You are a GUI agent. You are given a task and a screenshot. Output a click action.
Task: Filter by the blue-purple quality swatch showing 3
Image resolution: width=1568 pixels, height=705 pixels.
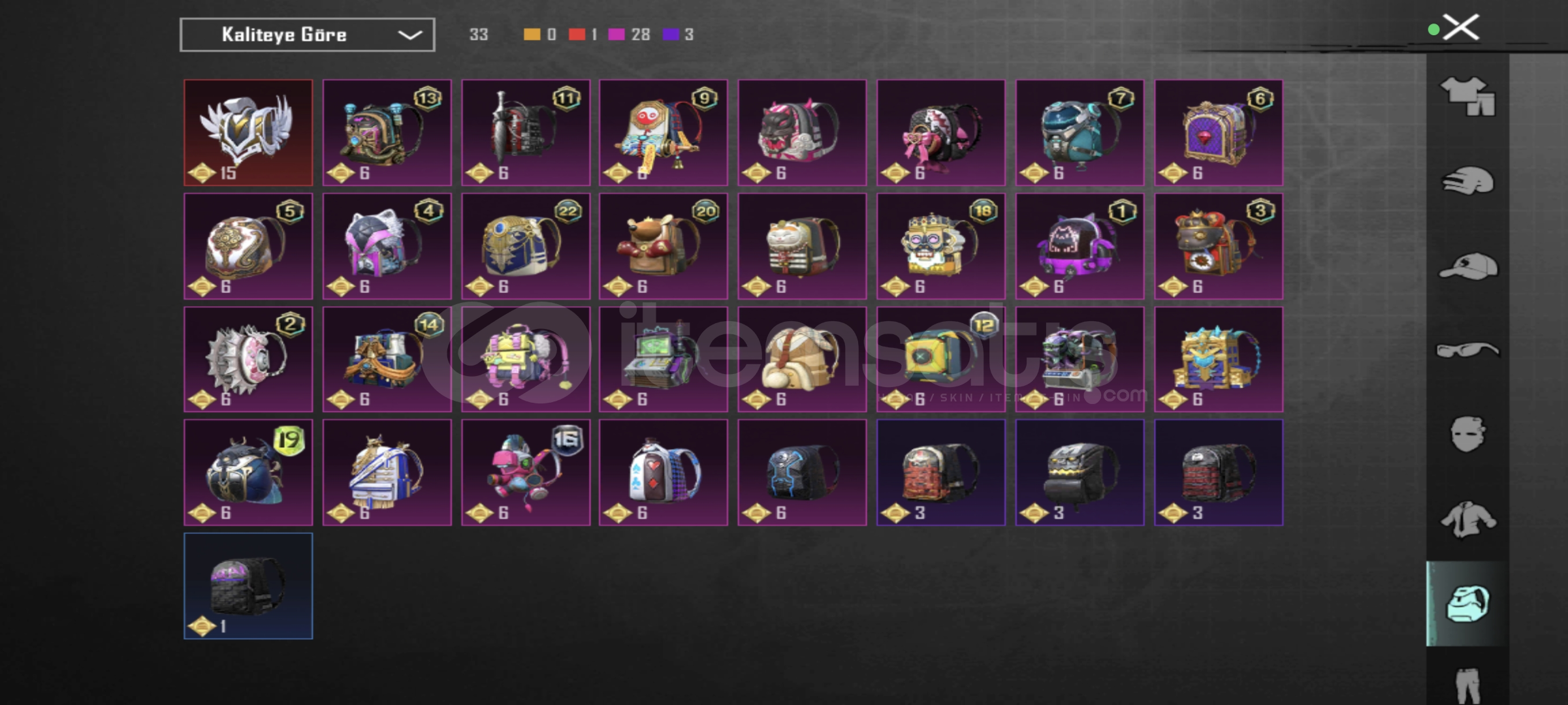671,34
